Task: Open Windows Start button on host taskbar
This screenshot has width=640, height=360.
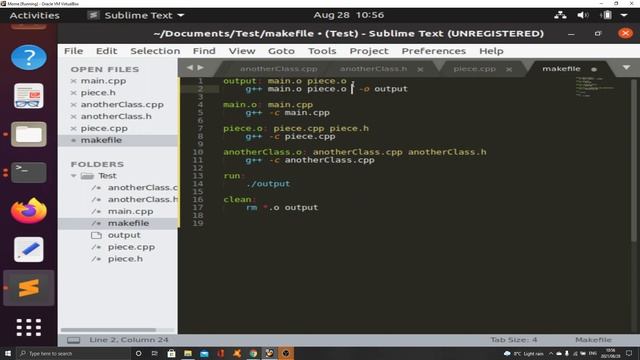Action: tap(8, 353)
